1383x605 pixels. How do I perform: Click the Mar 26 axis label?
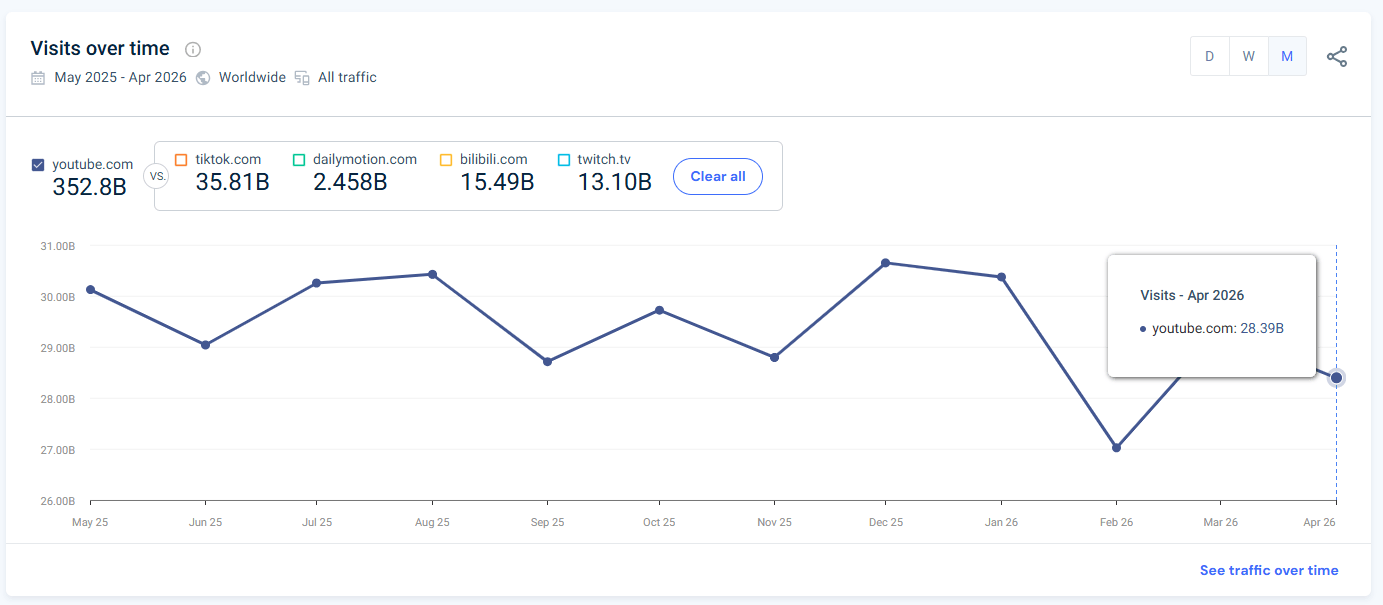point(1220,523)
